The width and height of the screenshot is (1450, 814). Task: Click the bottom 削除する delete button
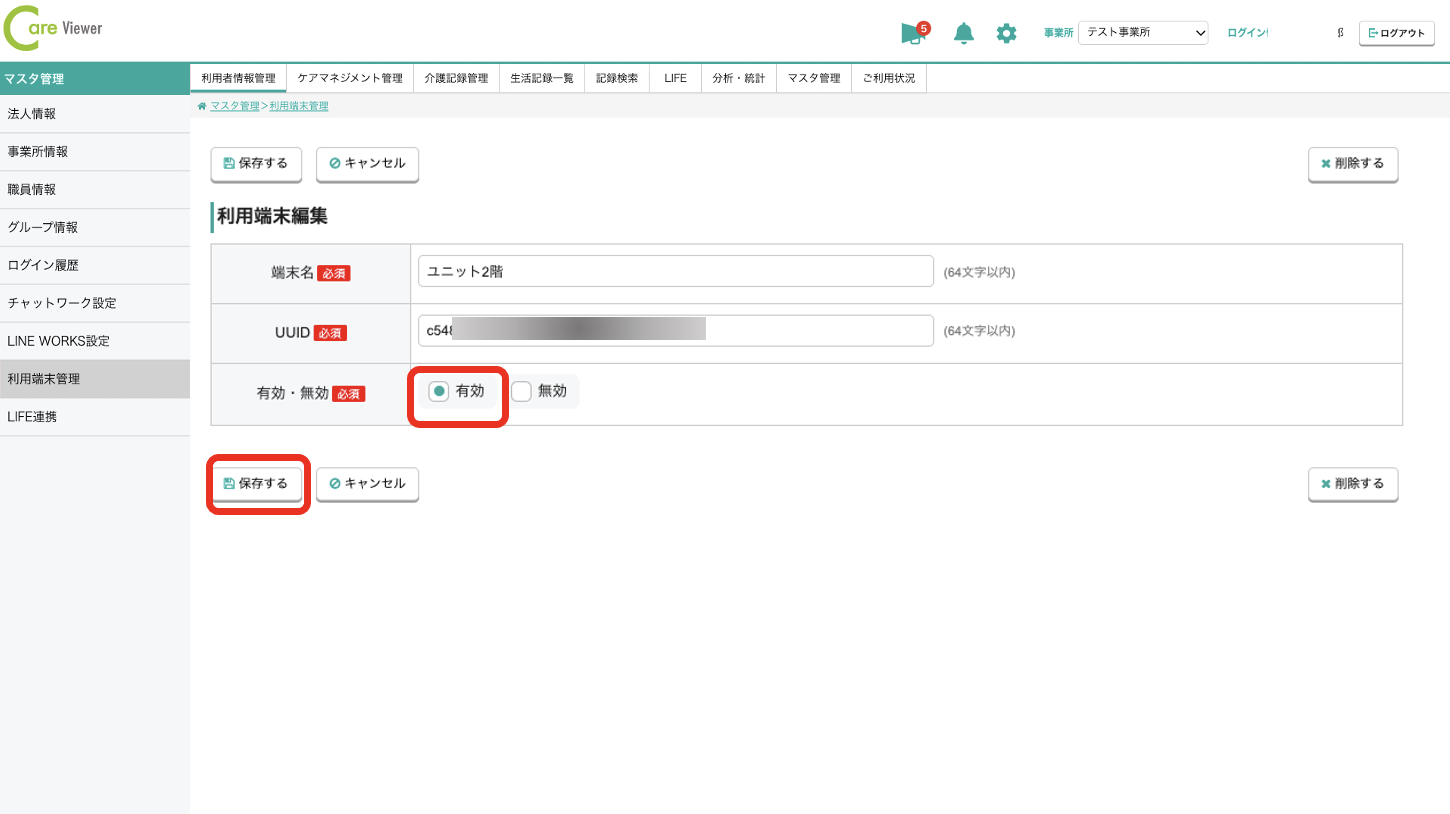[x=1352, y=484]
